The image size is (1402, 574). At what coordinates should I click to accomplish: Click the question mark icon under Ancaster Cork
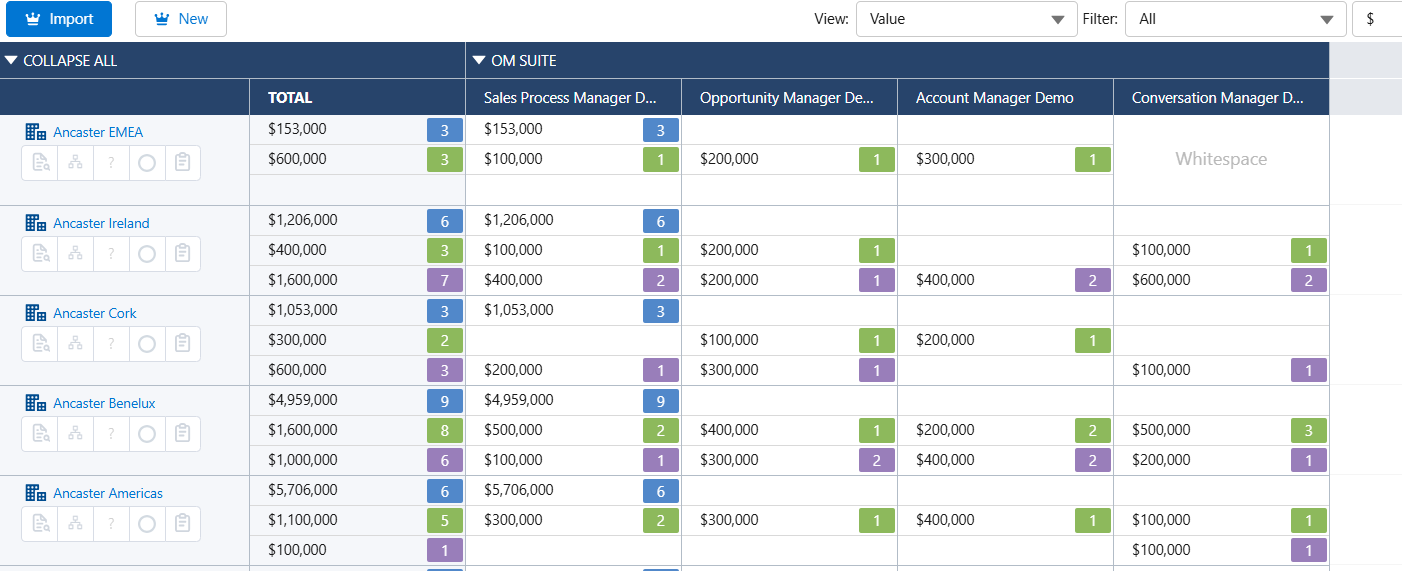coord(111,344)
